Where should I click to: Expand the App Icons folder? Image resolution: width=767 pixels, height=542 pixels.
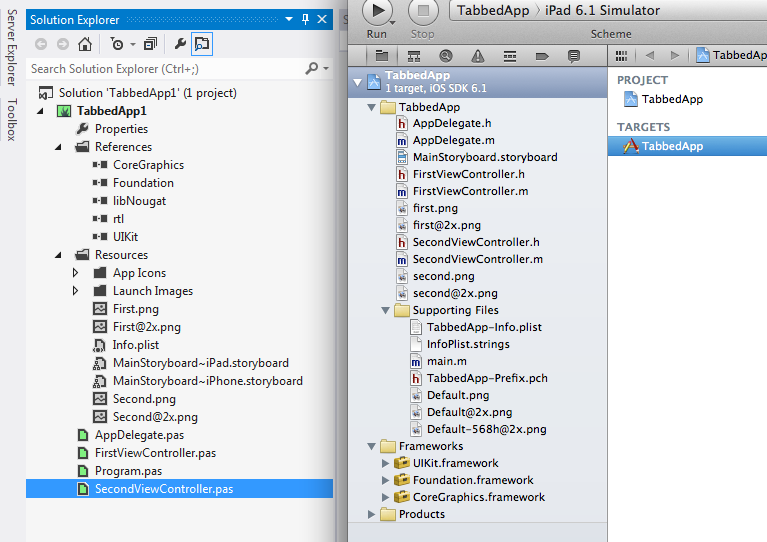click(75, 273)
